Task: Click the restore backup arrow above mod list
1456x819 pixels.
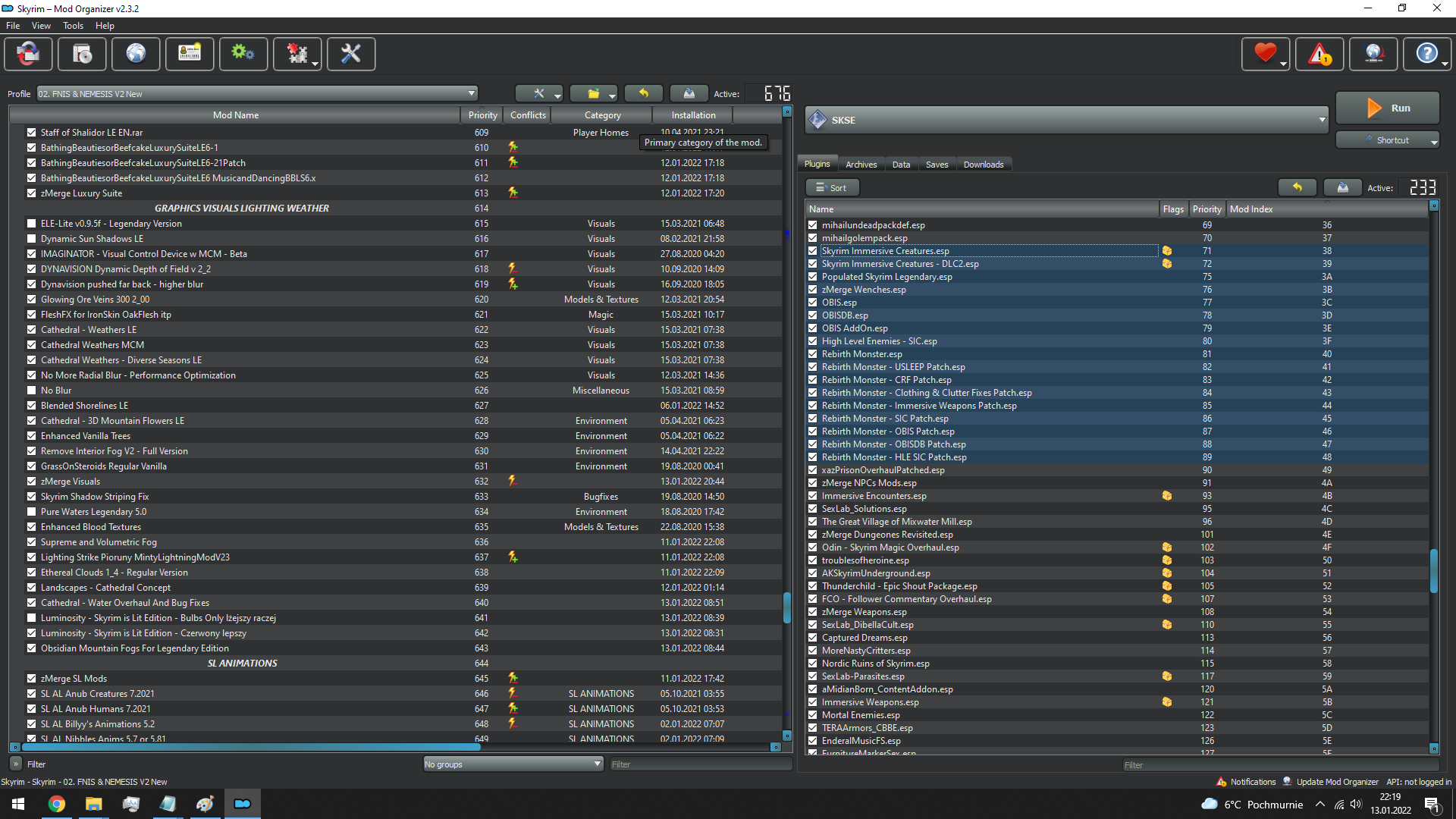Action: pos(644,93)
